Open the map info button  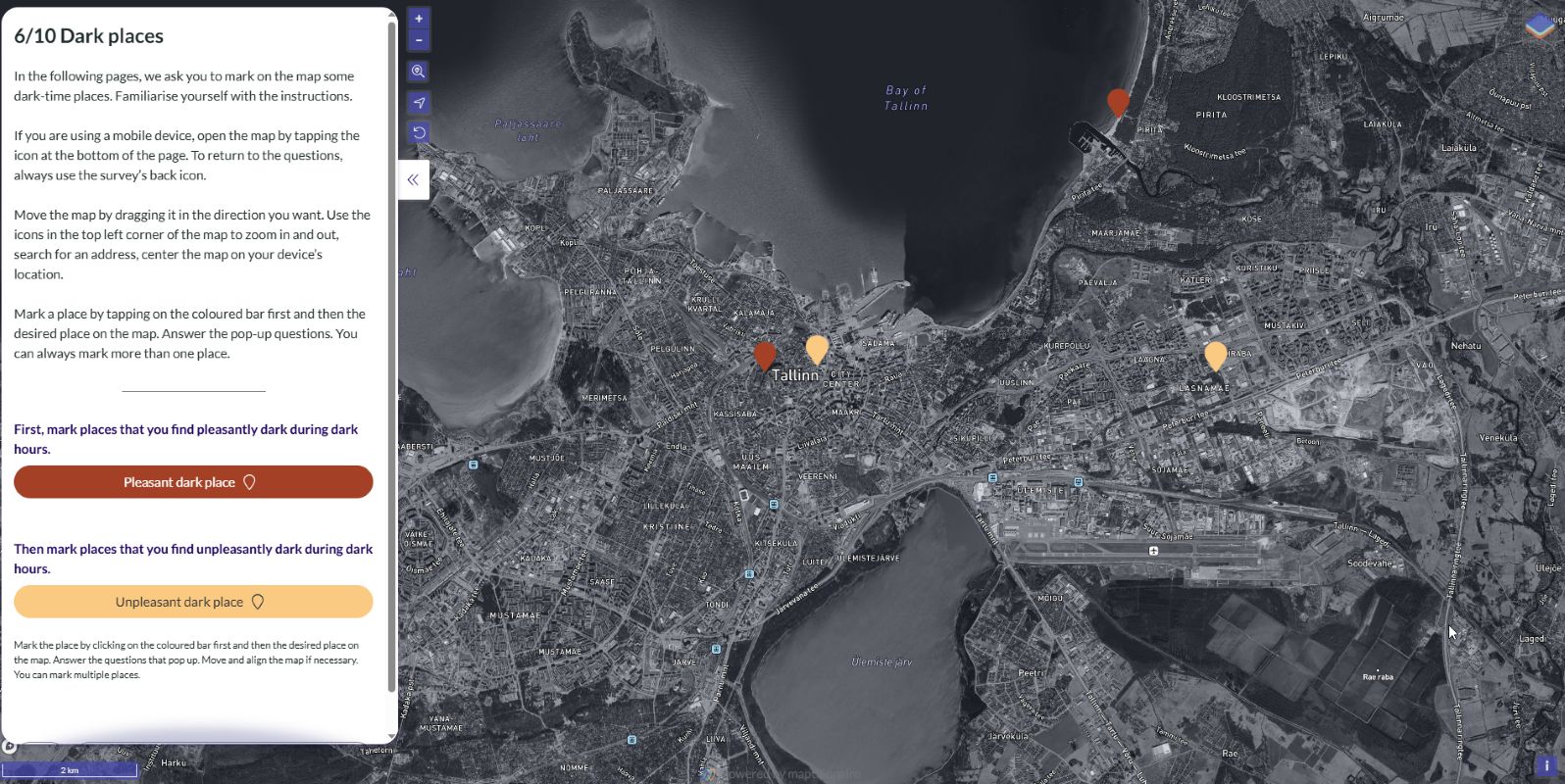(x=1546, y=765)
